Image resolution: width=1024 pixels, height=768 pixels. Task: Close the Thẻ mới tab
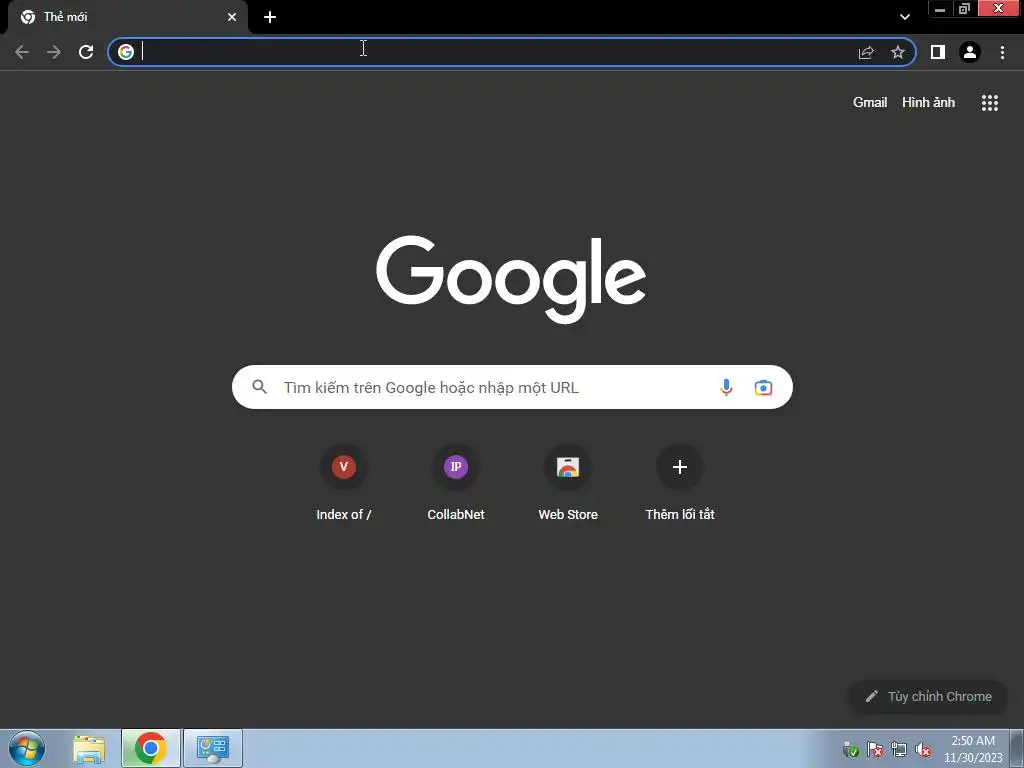232,17
